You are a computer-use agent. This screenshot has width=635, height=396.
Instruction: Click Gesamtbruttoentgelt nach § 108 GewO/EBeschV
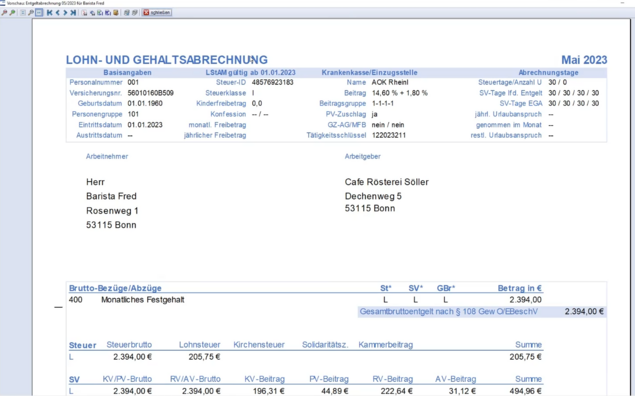pyautogui.click(x=449, y=312)
